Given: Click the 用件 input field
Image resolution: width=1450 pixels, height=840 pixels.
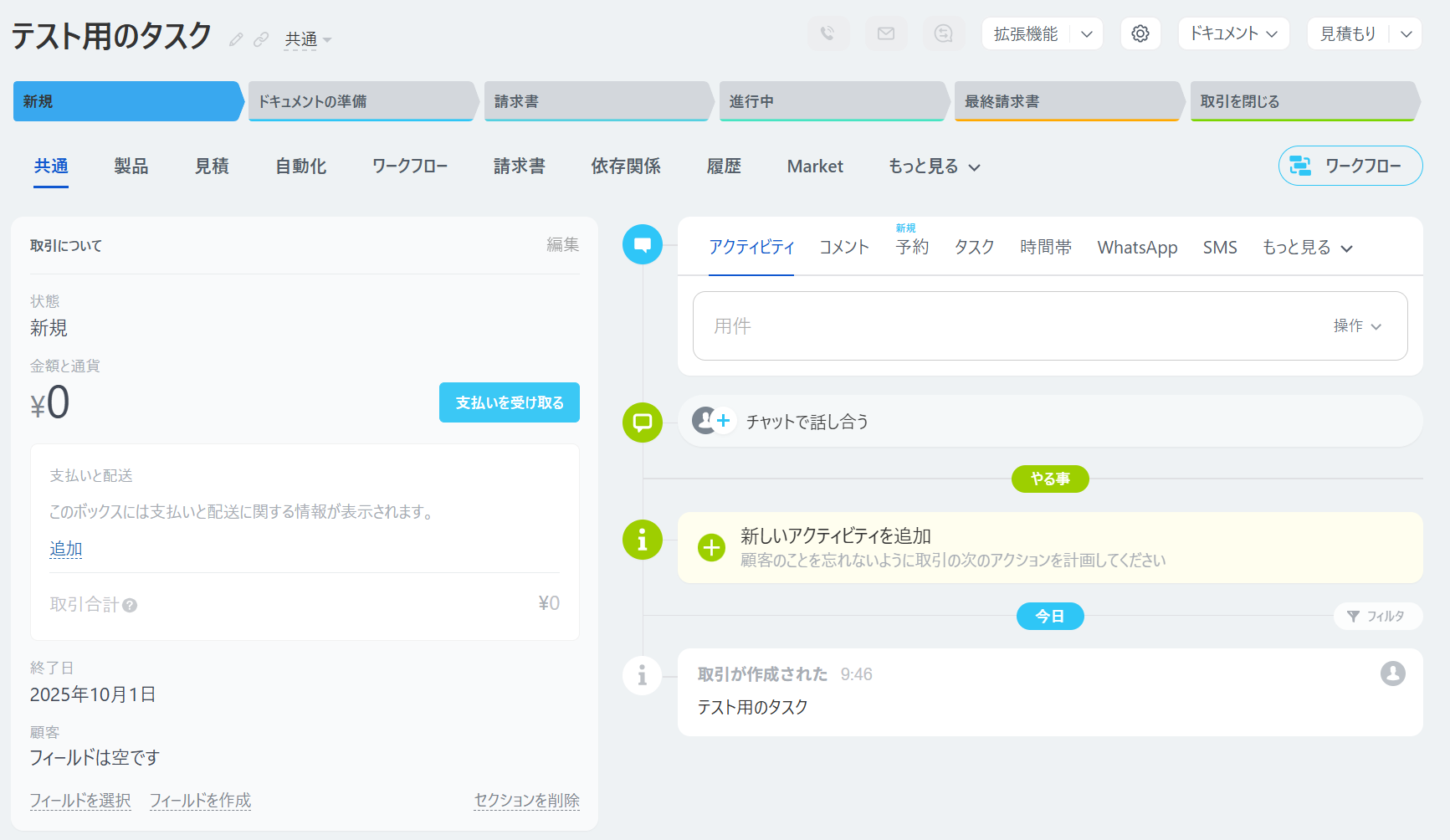Looking at the screenshot, I should tap(1004, 326).
